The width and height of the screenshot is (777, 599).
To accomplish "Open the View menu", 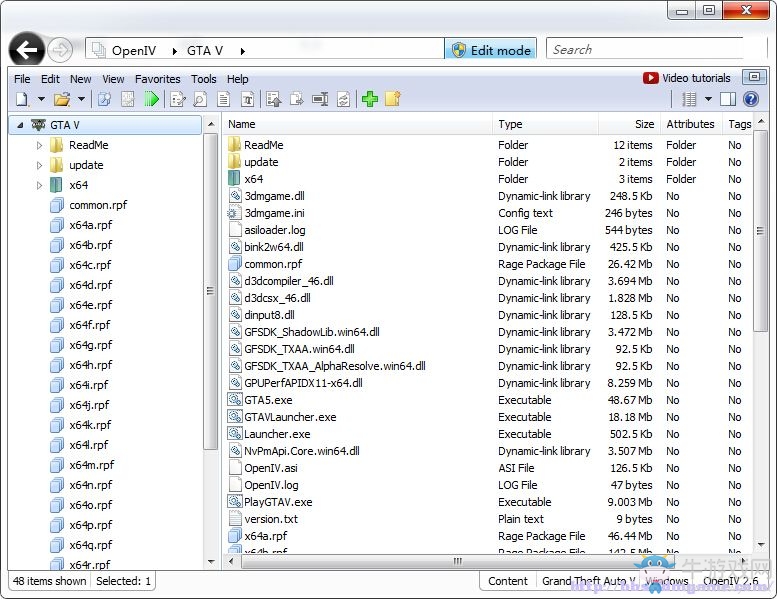I will coord(113,79).
